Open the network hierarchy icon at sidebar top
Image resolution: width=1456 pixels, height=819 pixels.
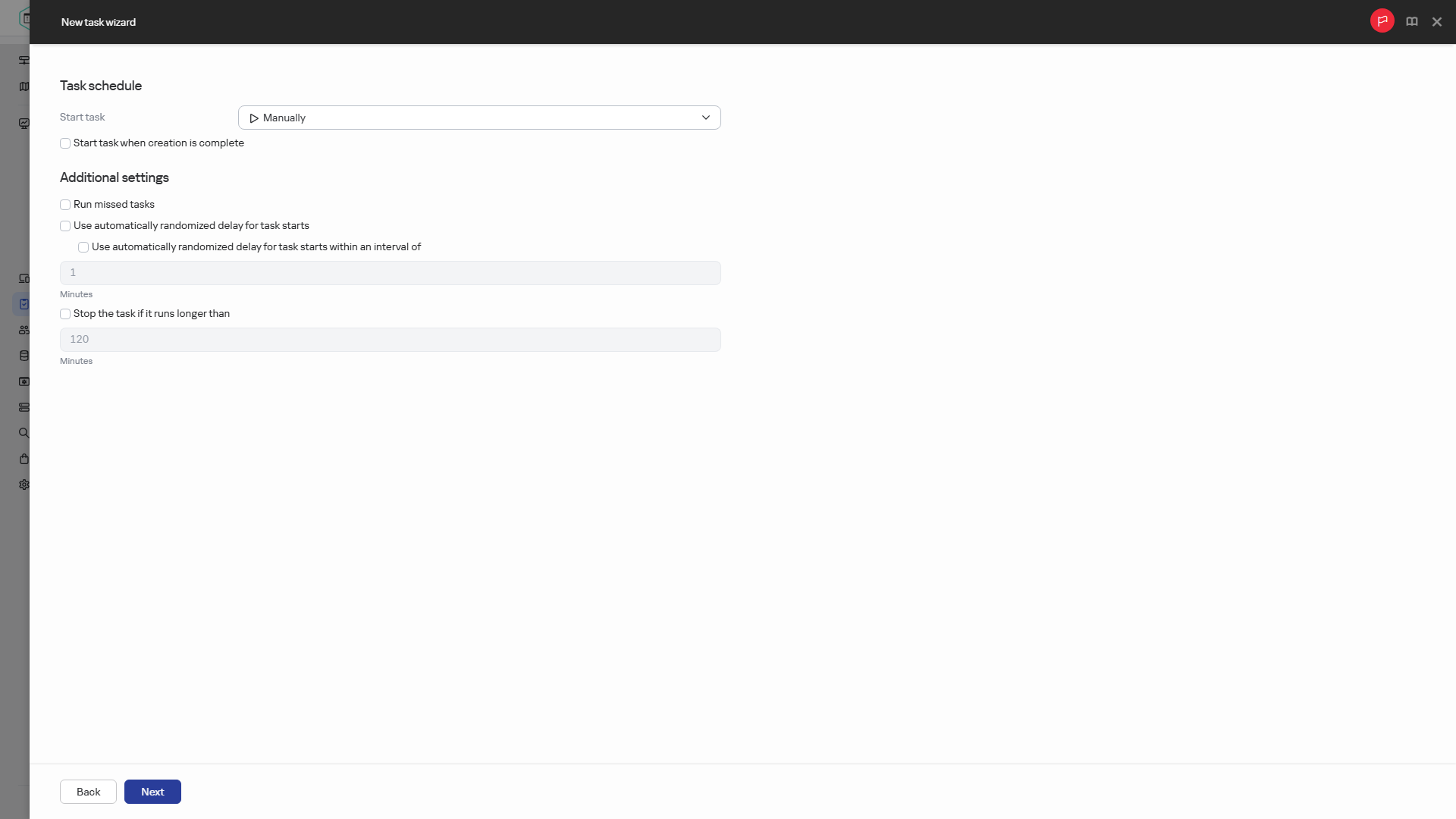tap(24, 60)
